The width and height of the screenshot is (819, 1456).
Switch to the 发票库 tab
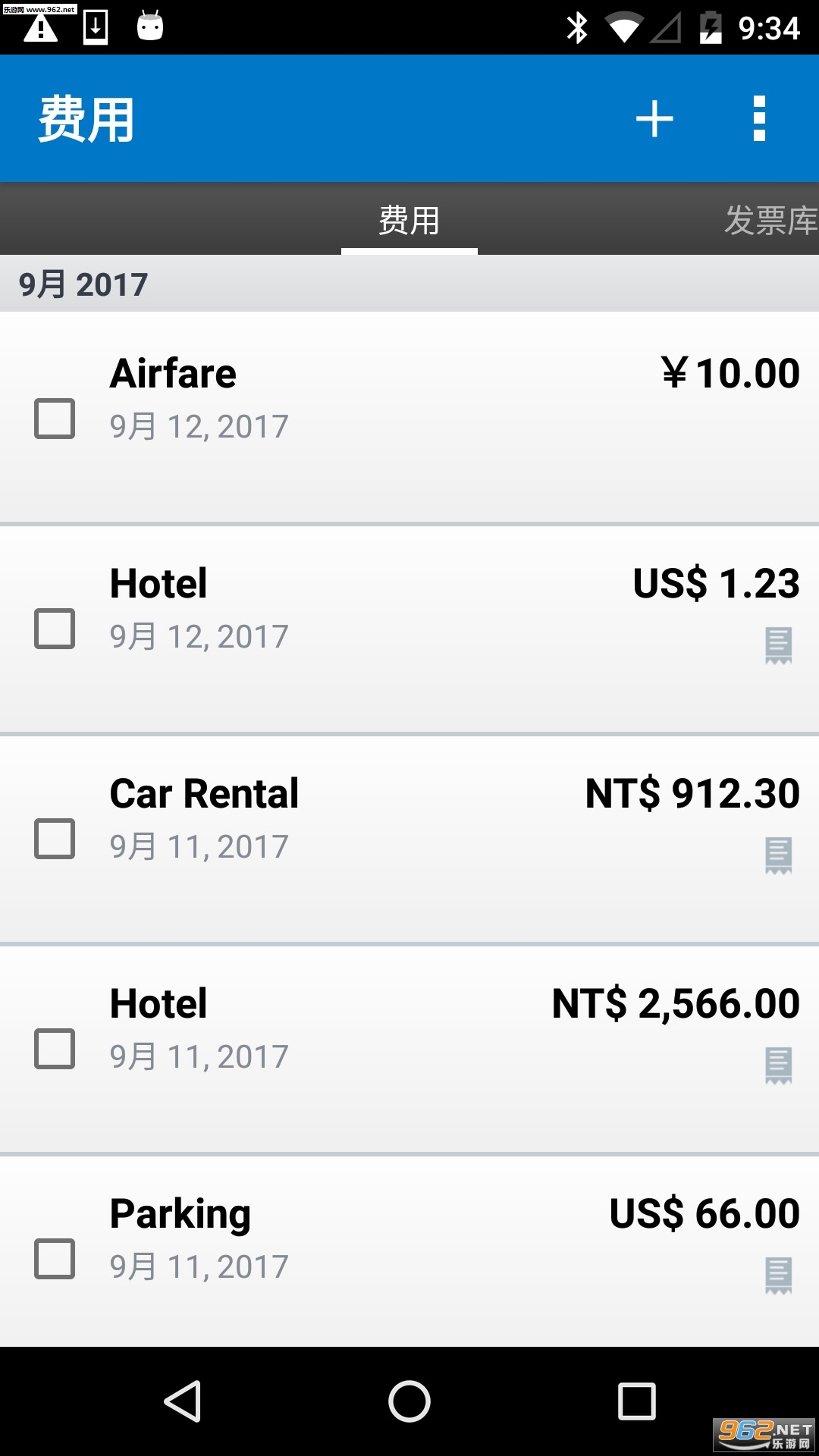770,221
